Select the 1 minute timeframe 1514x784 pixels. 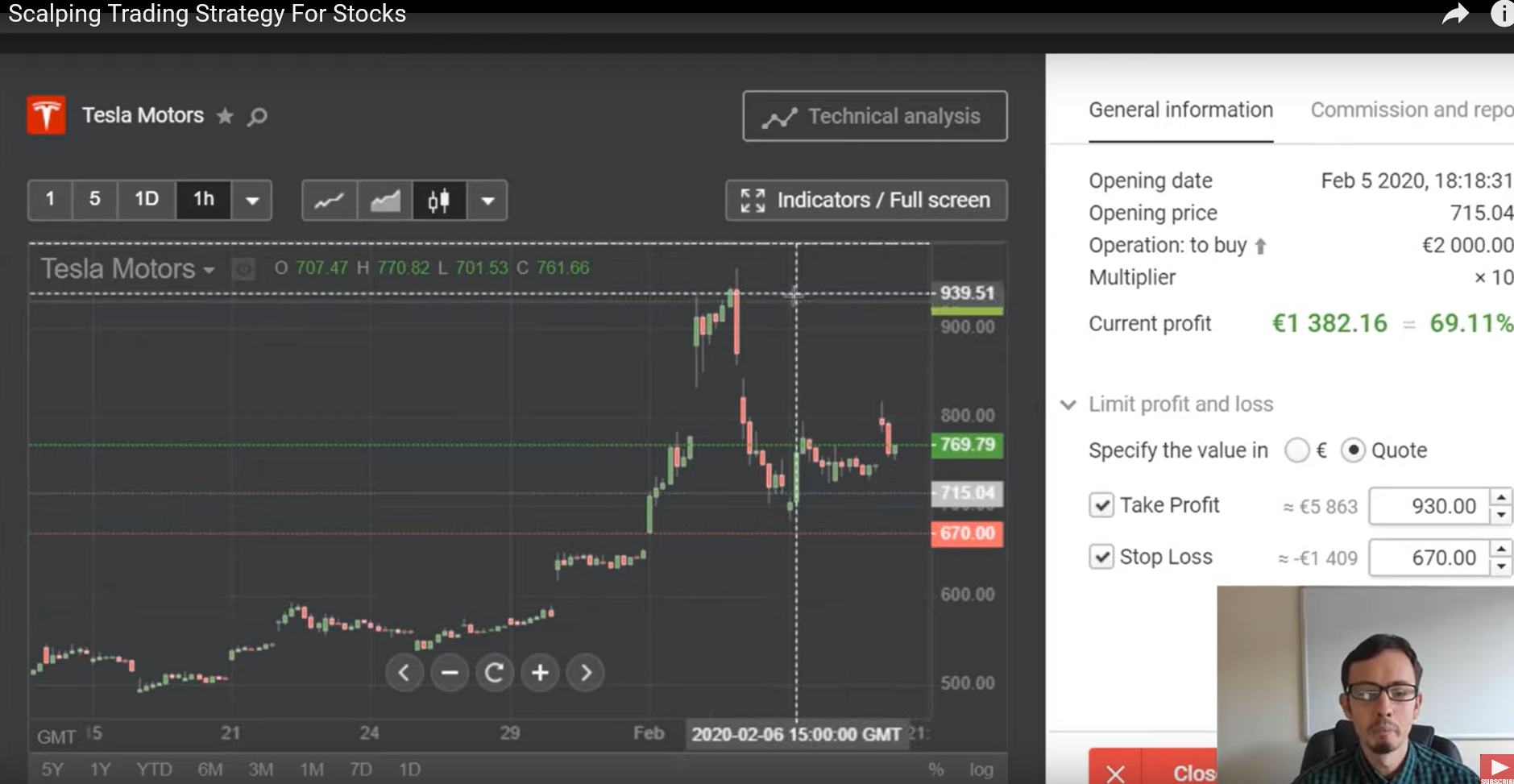[x=50, y=199]
